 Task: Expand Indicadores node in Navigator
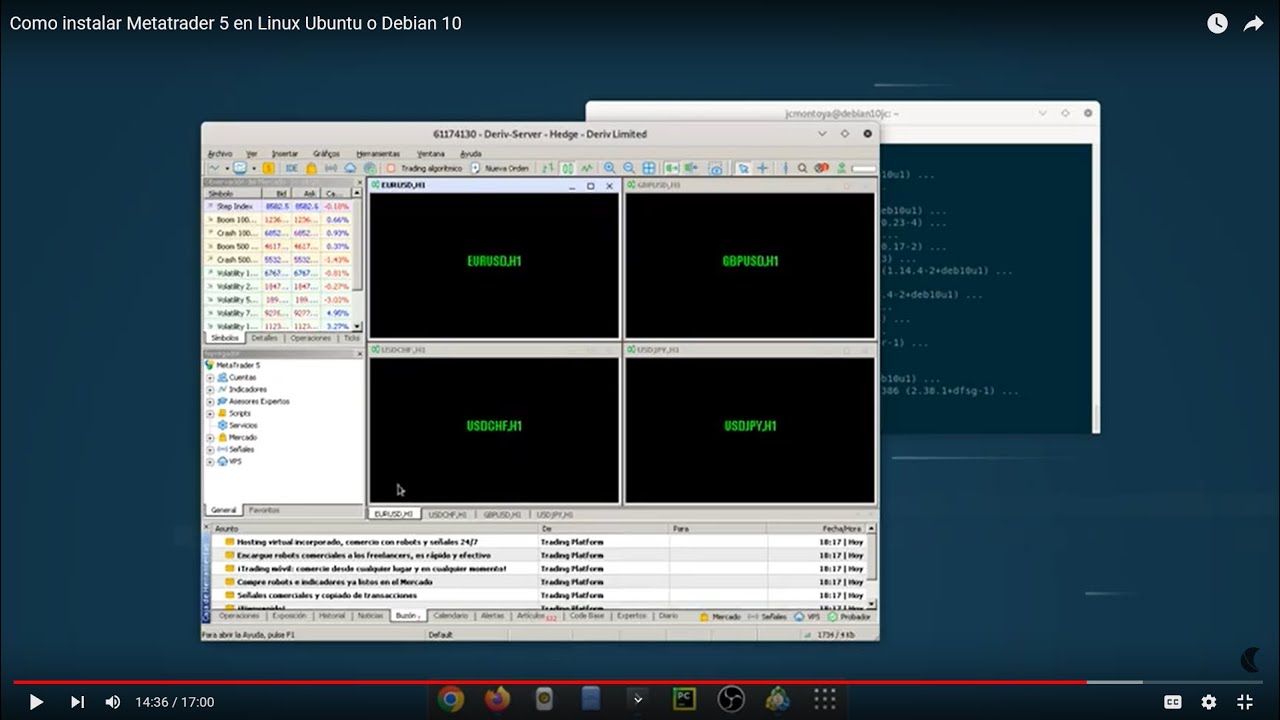pyautogui.click(x=210, y=390)
